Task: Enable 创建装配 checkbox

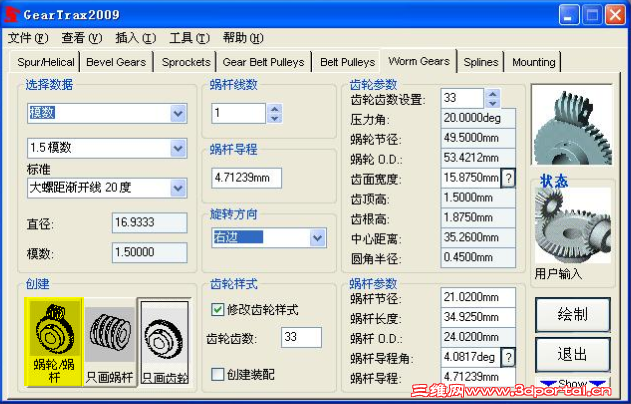Action: [x=218, y=375]
